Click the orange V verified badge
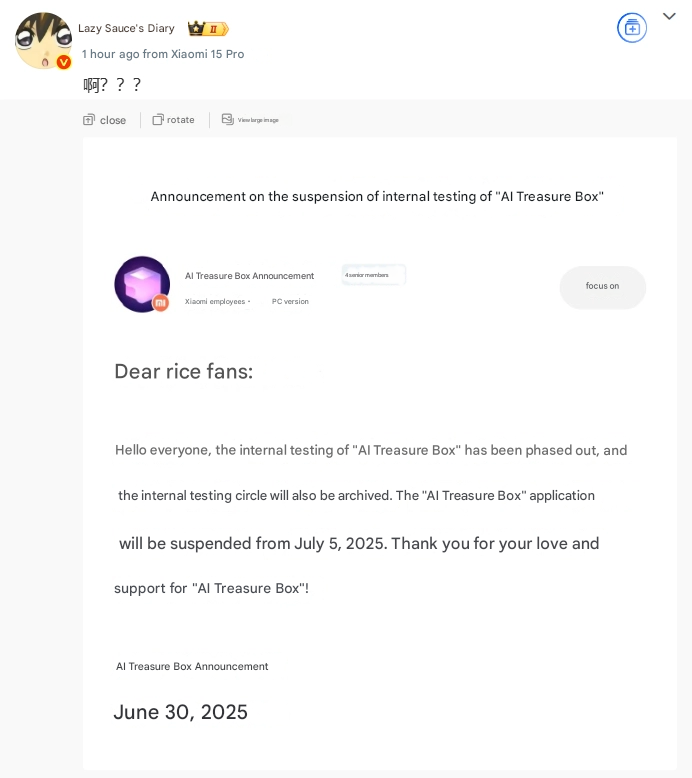The image size is (692, 778). [64, 62]
